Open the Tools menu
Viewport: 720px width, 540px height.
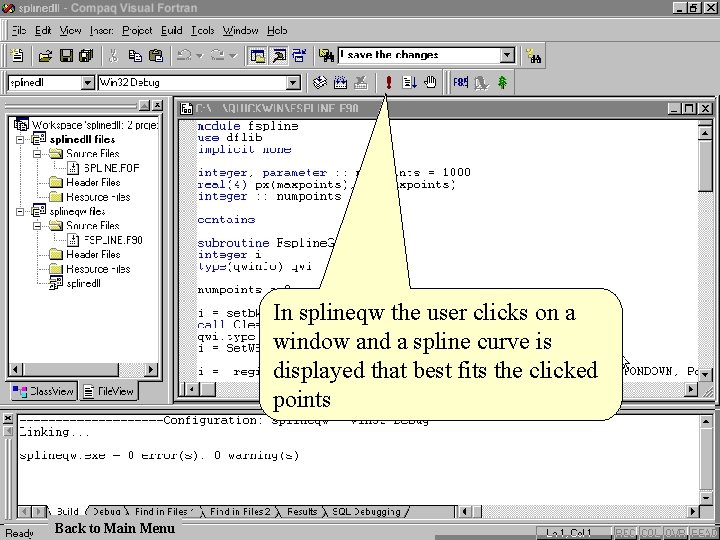click(x=202, y=31)
